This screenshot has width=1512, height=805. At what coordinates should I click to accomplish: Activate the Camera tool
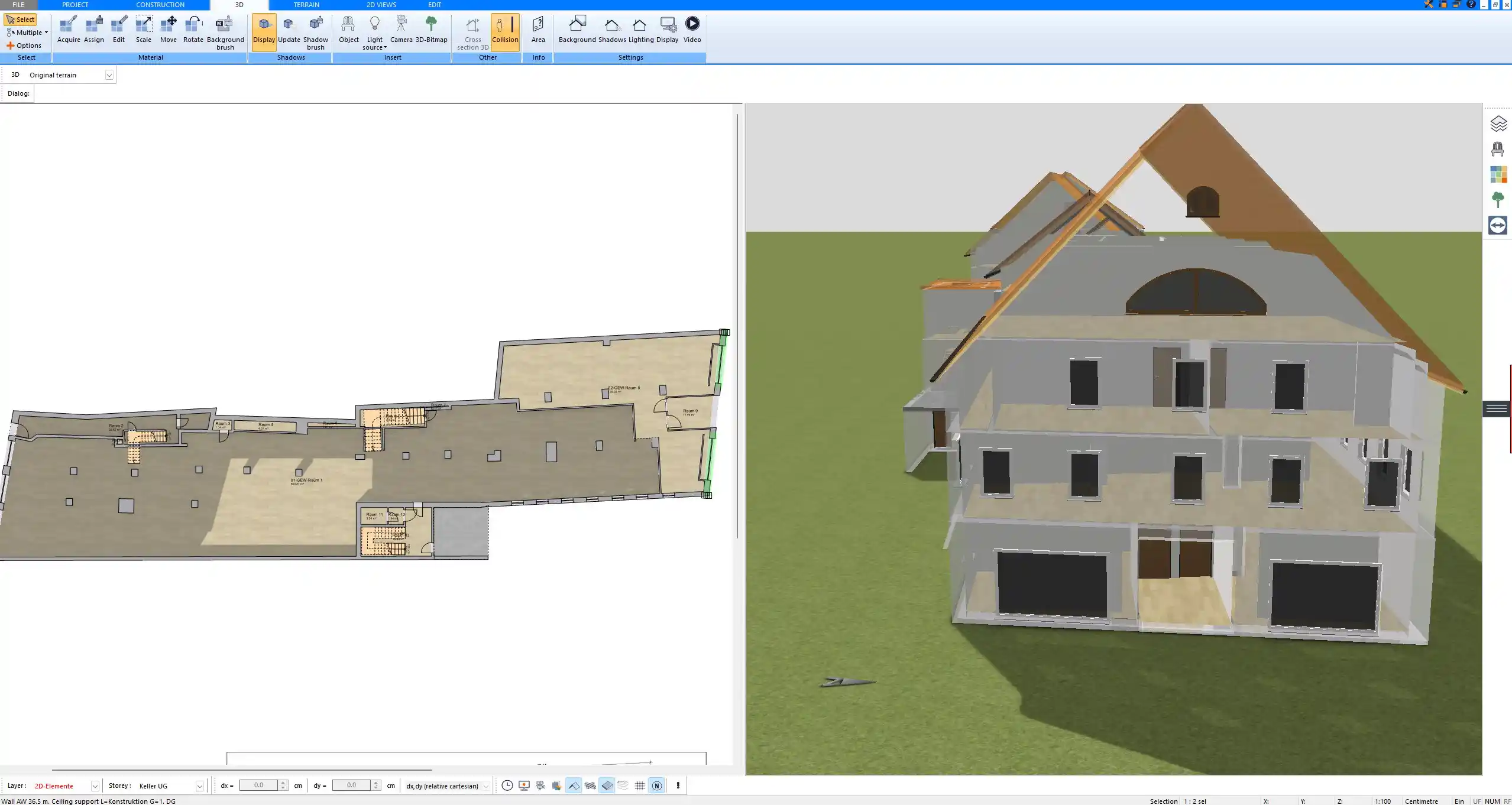[402, 28]
